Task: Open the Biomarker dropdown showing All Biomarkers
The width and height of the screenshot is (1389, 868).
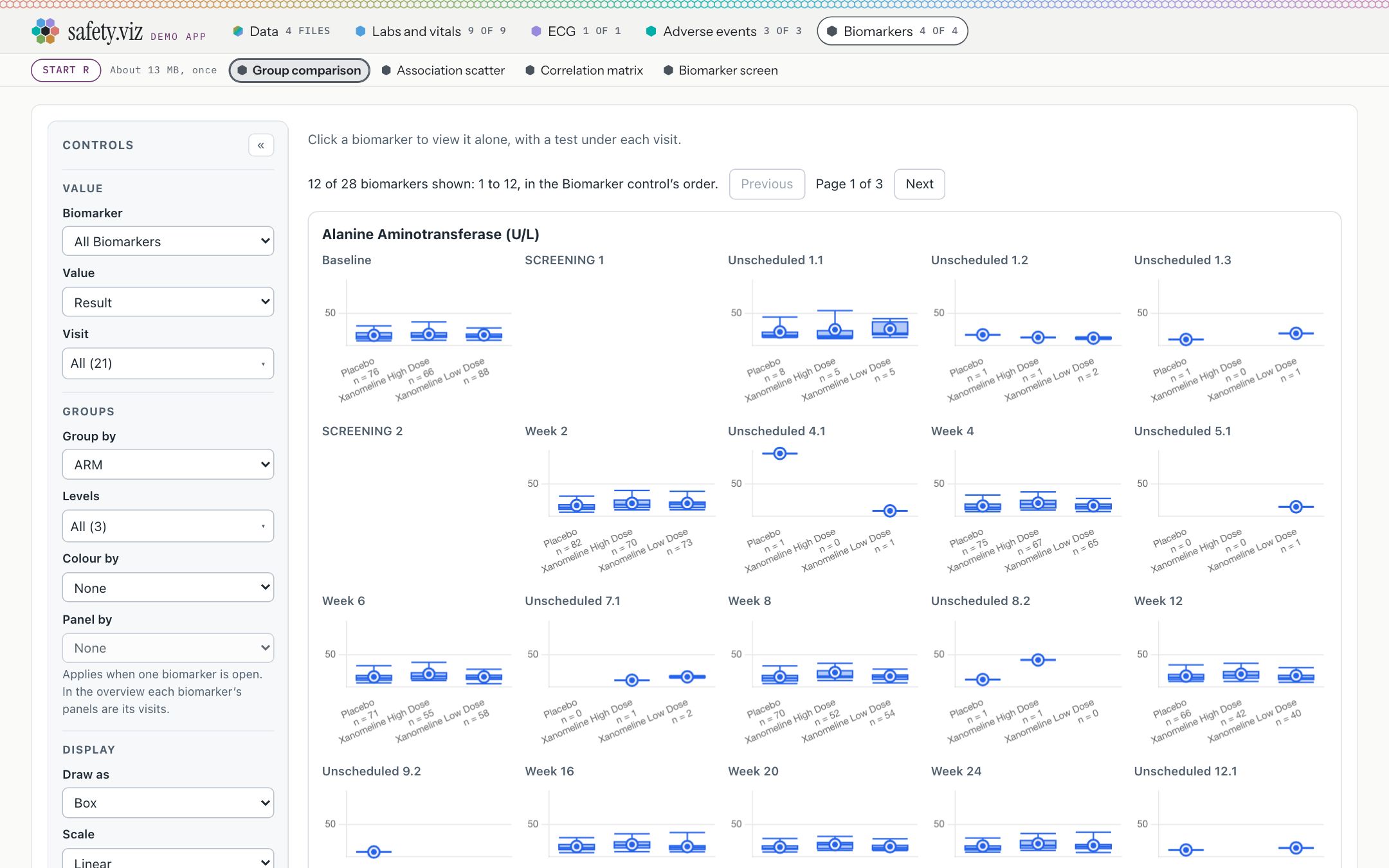Action: (x=168, y=241)
